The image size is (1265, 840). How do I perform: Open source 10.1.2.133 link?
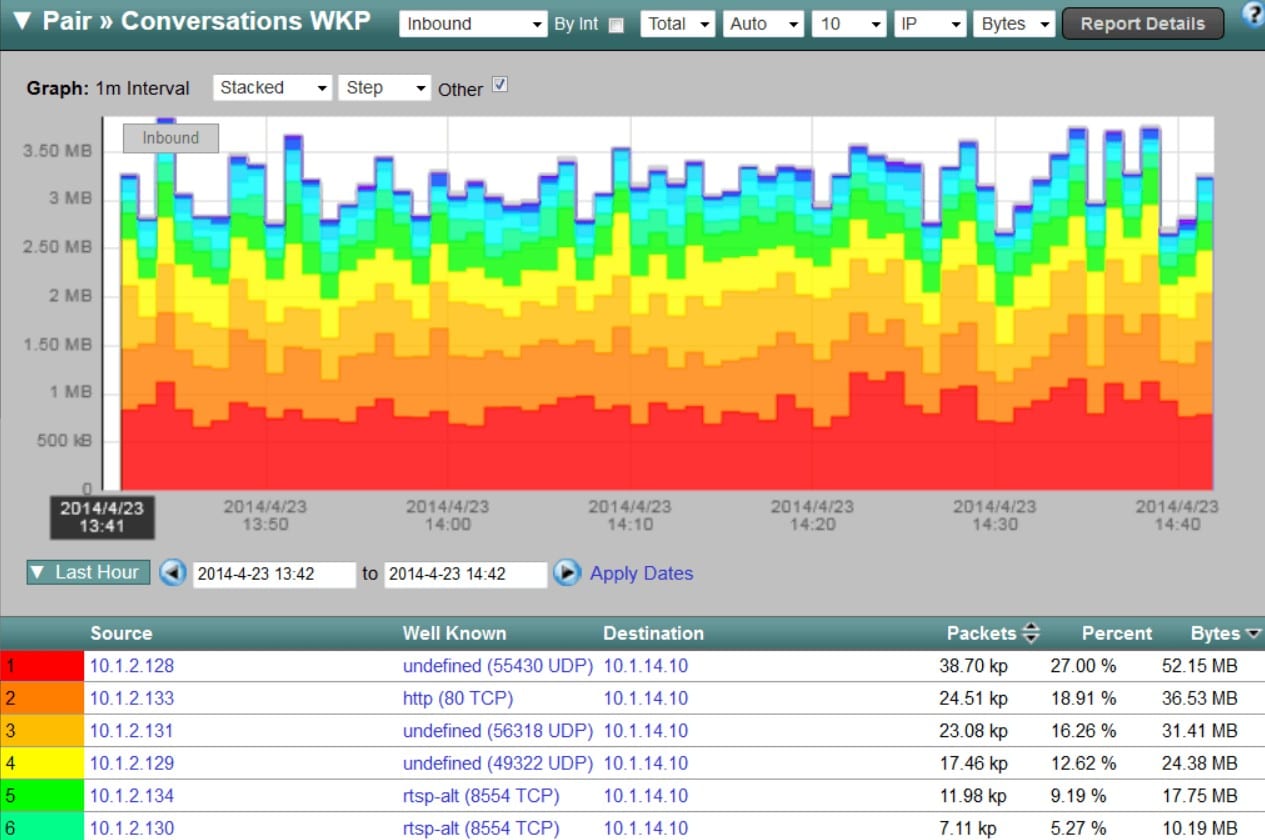tap(132, 698)
